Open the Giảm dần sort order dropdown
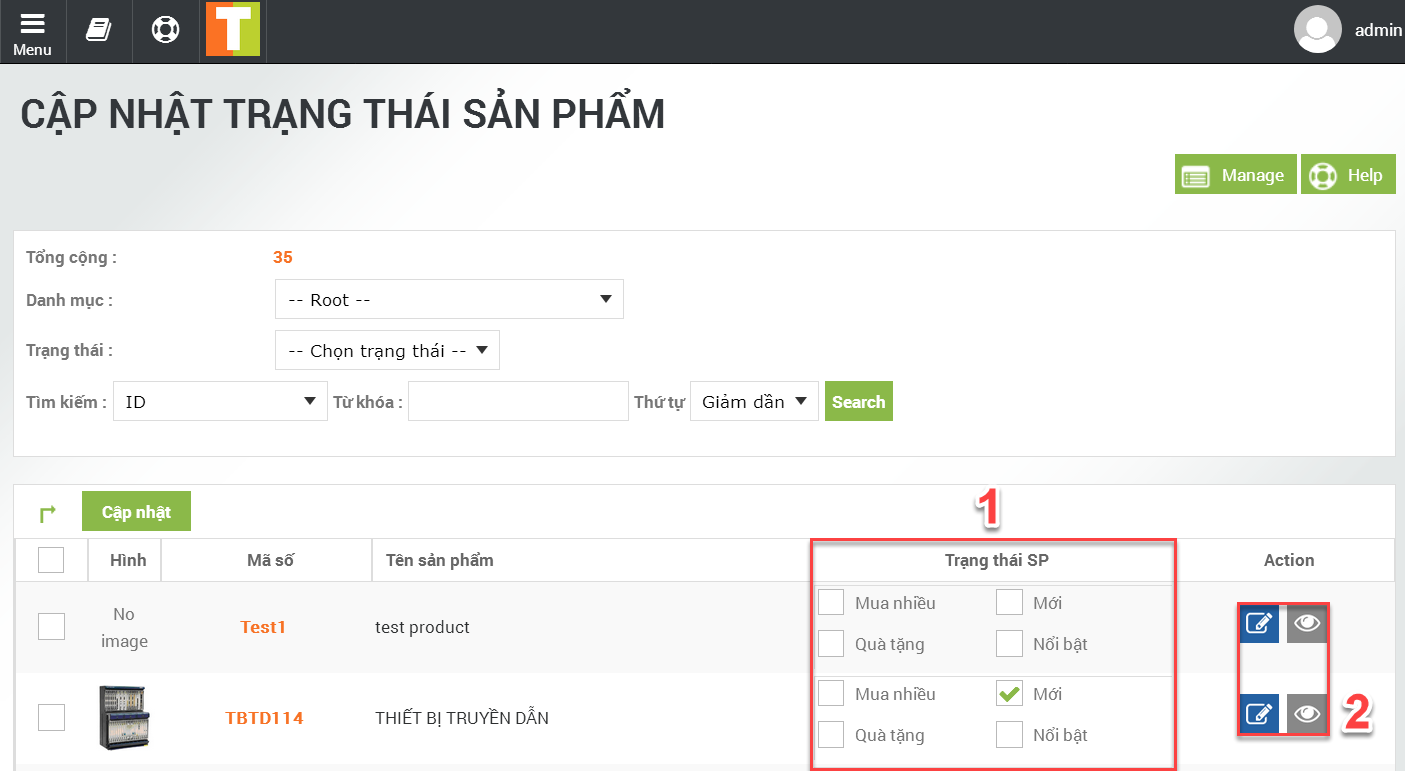 pyautogui.click(x=754, y=401)
